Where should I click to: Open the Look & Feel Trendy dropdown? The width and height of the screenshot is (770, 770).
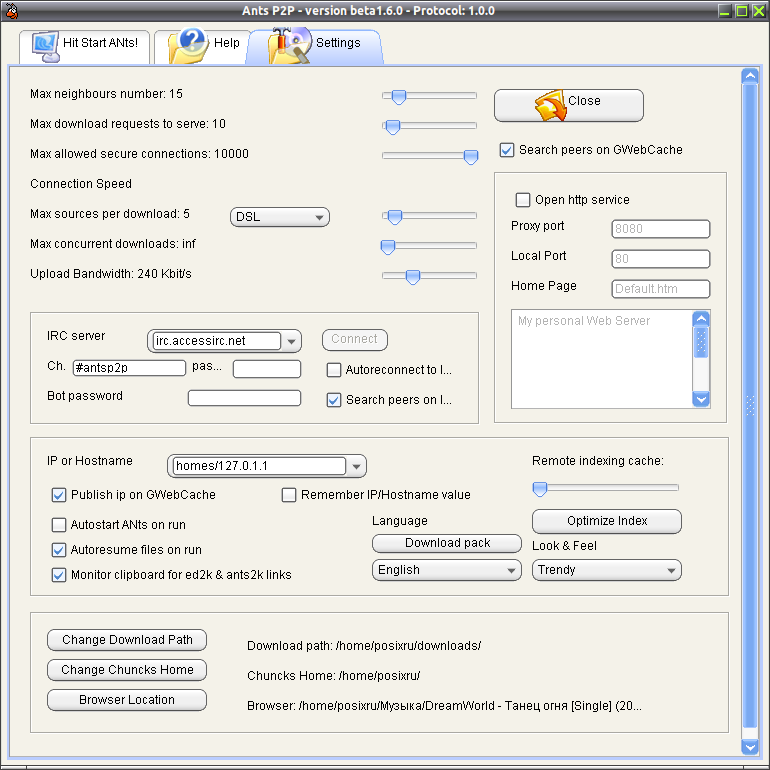tap(606, 570)
